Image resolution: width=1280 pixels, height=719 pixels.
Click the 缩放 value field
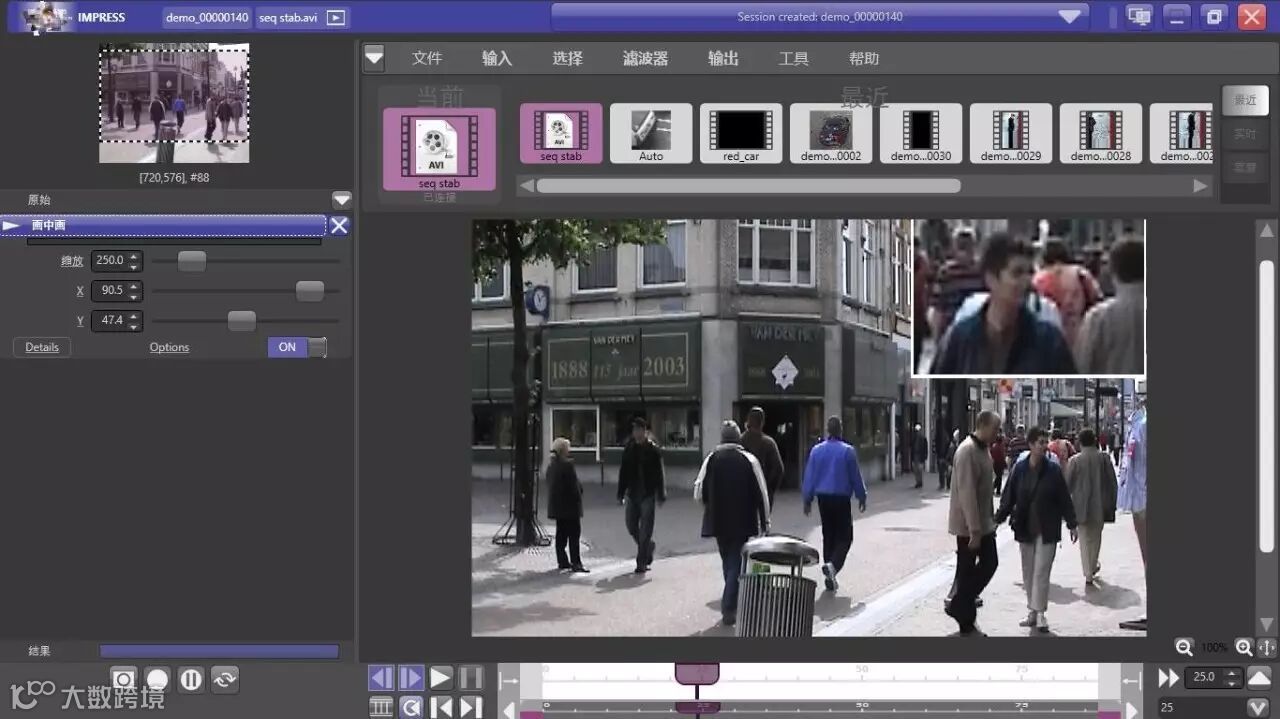pos(108,260)
